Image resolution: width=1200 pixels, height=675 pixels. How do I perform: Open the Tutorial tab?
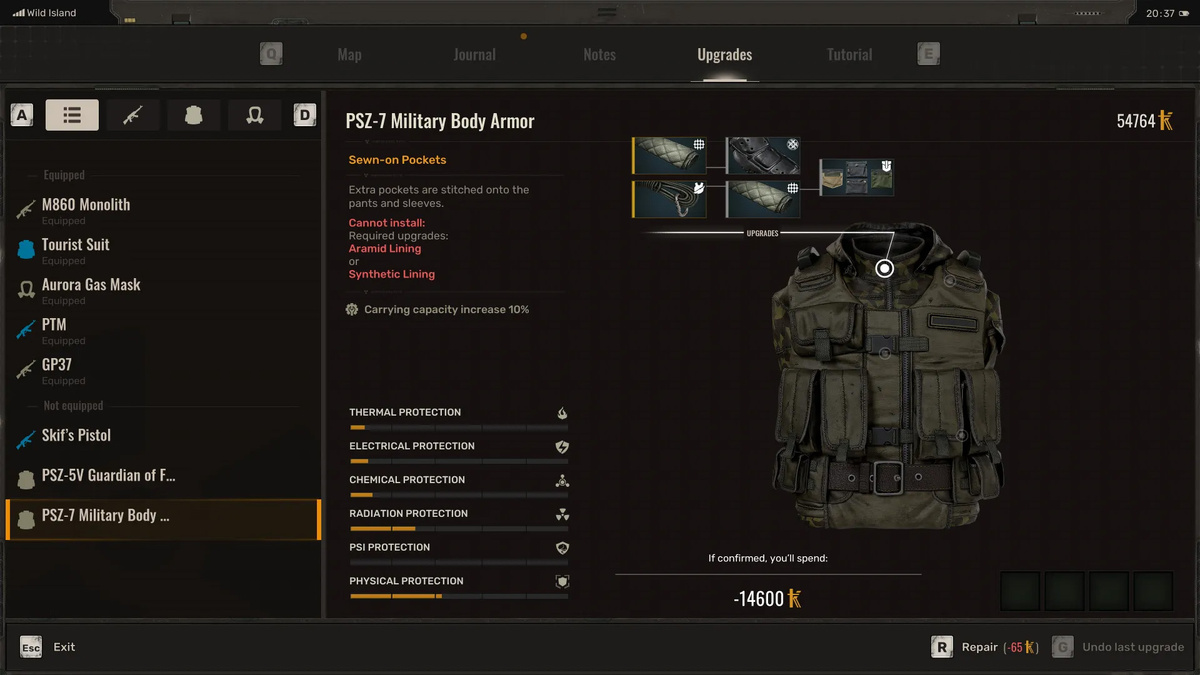pyautogui.click(x=850, y=55)
